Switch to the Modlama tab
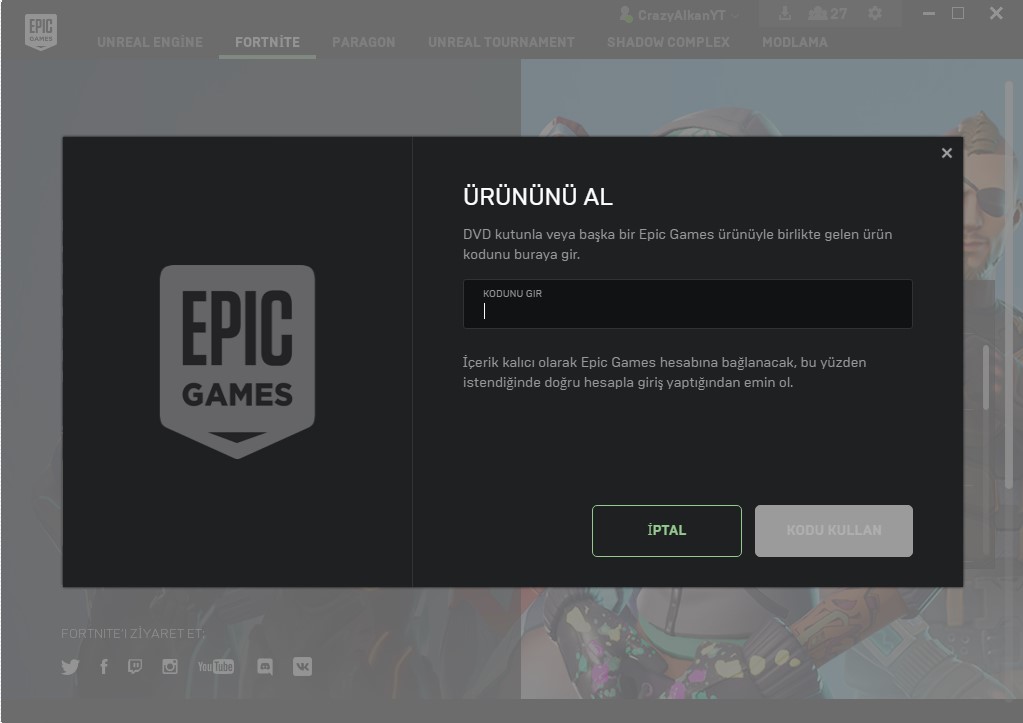Screen dimensions: 1023x723 795,42
